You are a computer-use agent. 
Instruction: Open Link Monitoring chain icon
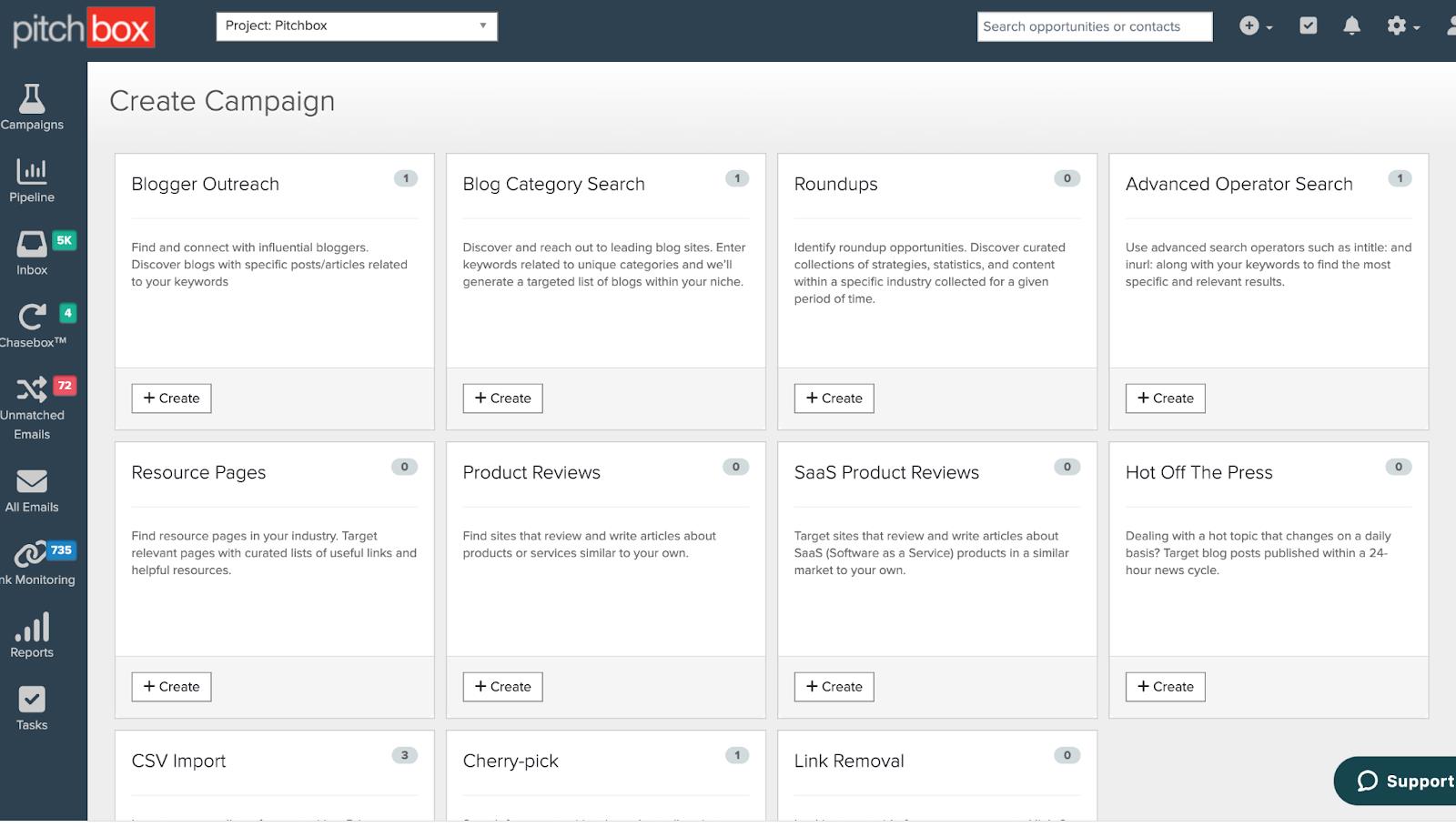tap(30, 553)
